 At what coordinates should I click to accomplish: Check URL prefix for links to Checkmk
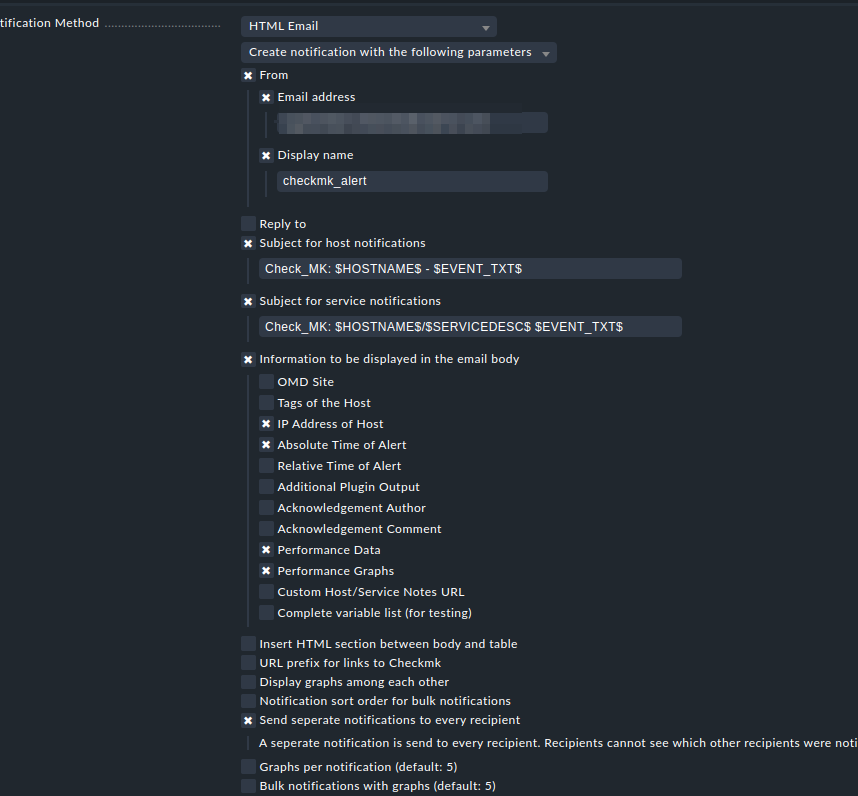point(248,663)
